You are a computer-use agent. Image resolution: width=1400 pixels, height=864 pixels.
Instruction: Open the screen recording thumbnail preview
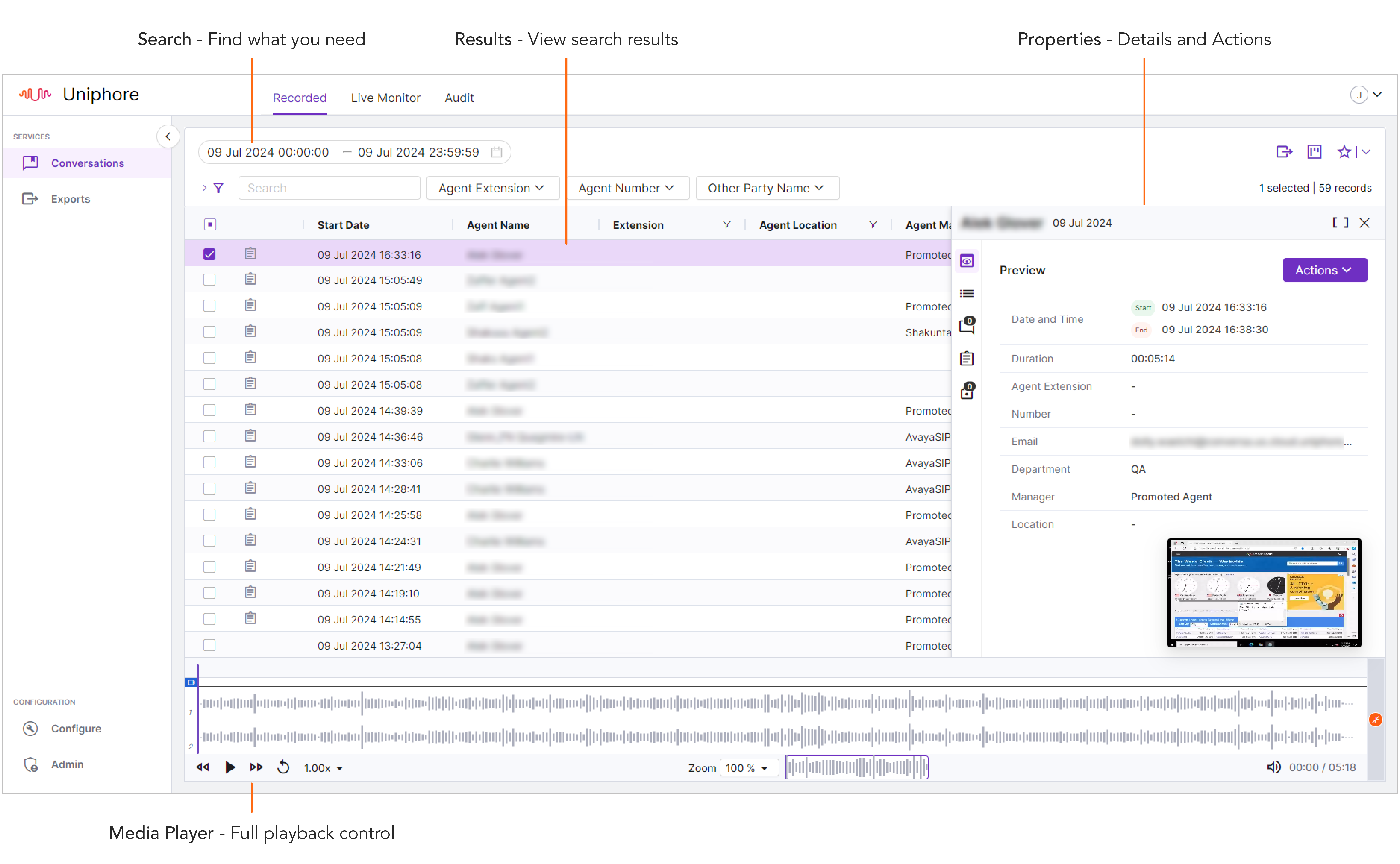point(1264,593)
